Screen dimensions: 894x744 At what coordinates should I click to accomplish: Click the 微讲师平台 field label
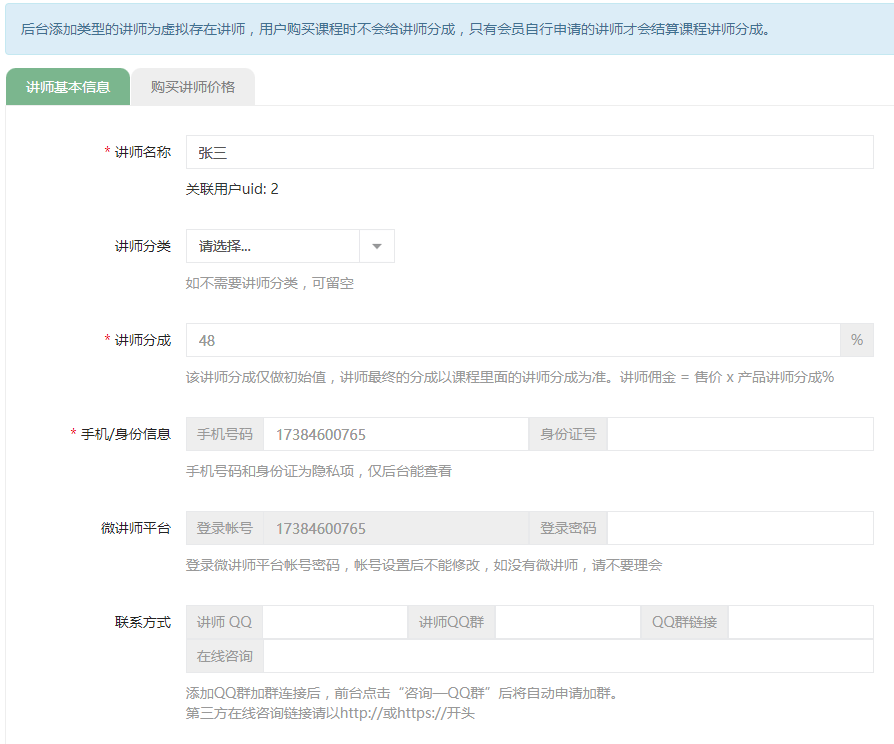click(136, 528)
